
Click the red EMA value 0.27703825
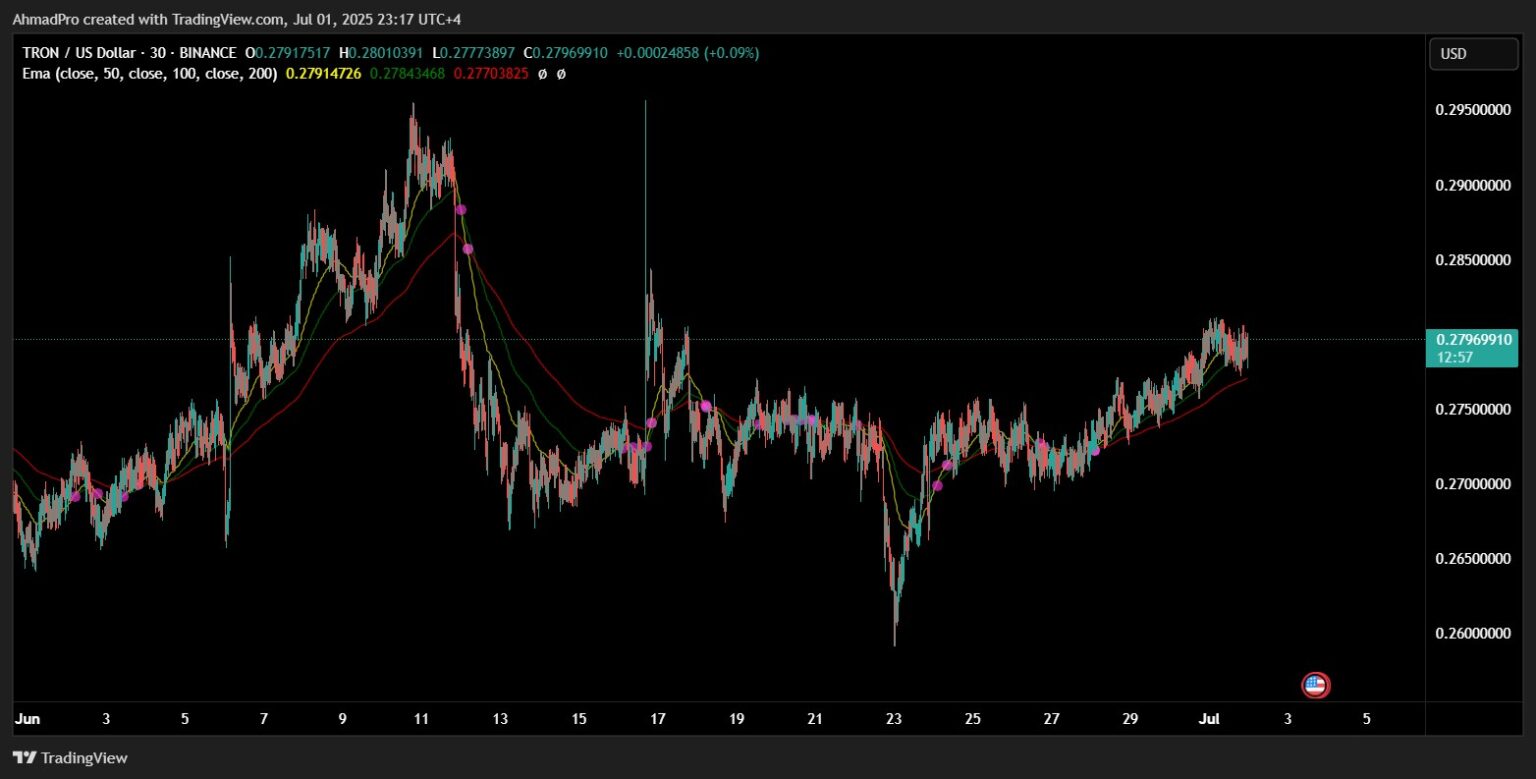(x=489, y=73)
